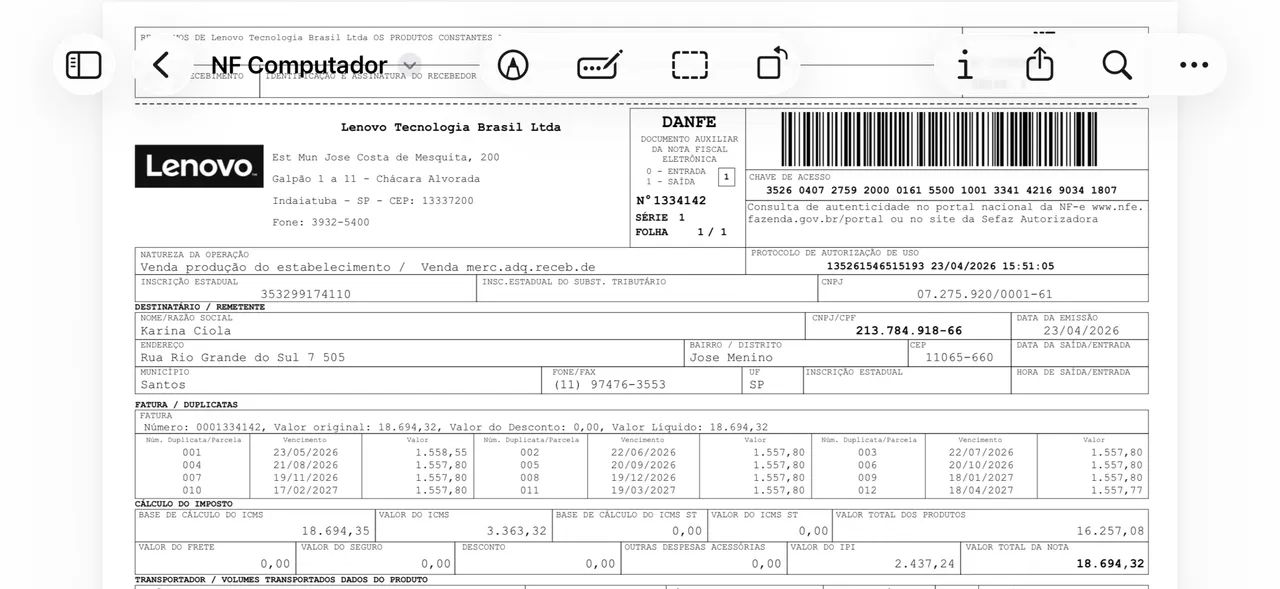Click the CNPJ 07.275.920/0001-61

point(985,294)
